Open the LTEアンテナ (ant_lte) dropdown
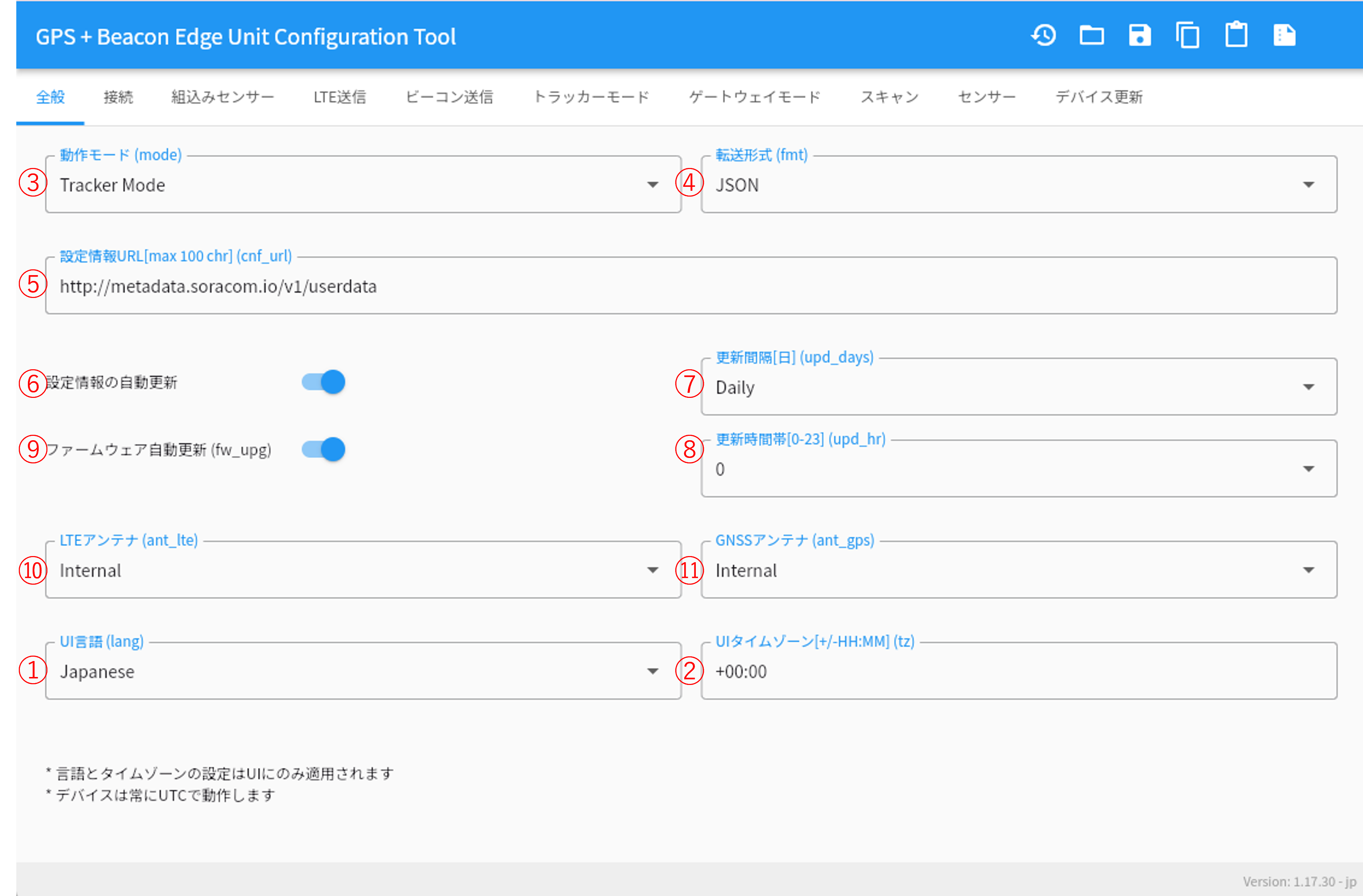The image size is (1363, 896). coord(363,570)
